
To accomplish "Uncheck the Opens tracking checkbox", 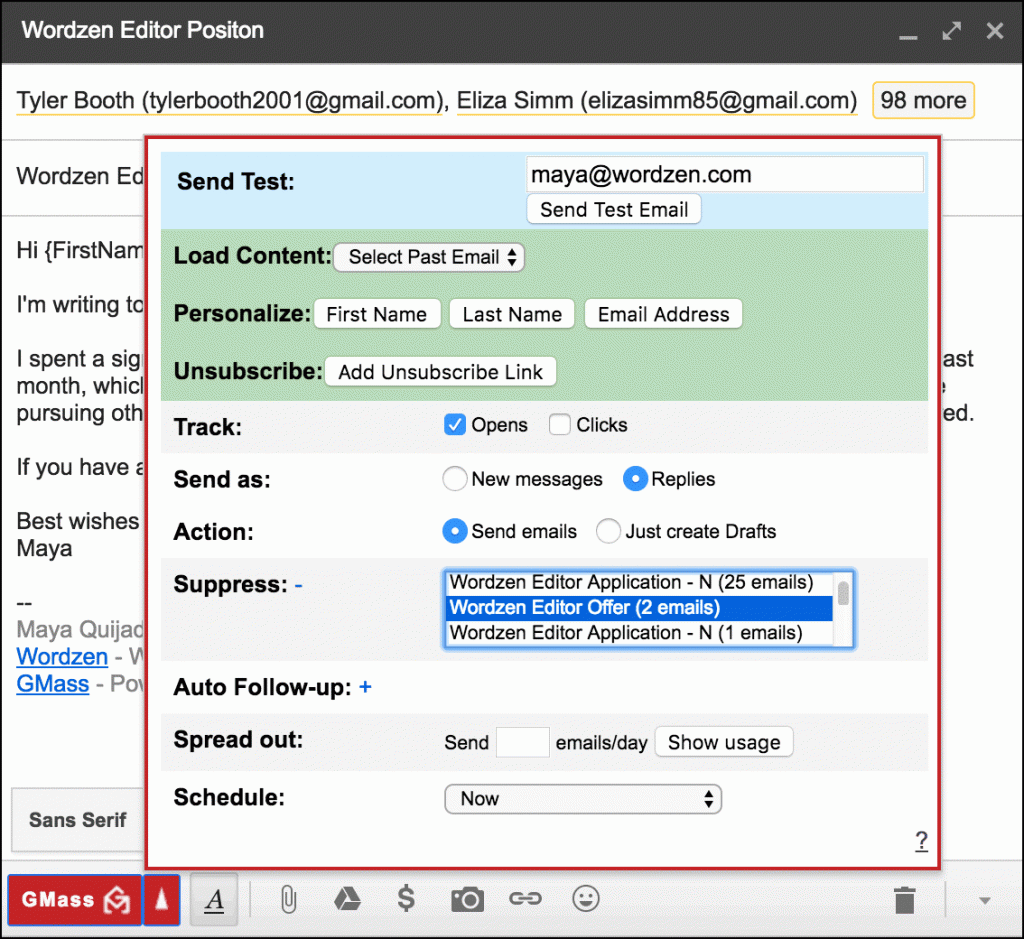I will pos(455,425).
